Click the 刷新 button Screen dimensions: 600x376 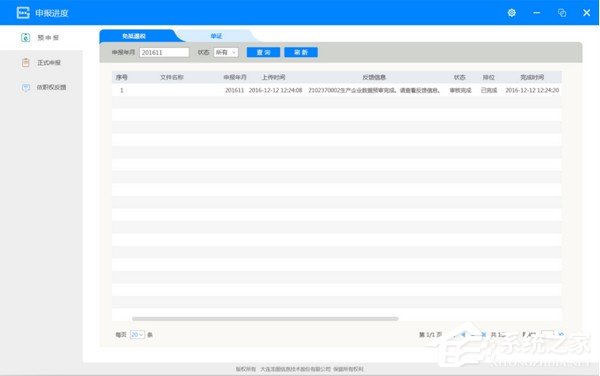tap(301, 52)
